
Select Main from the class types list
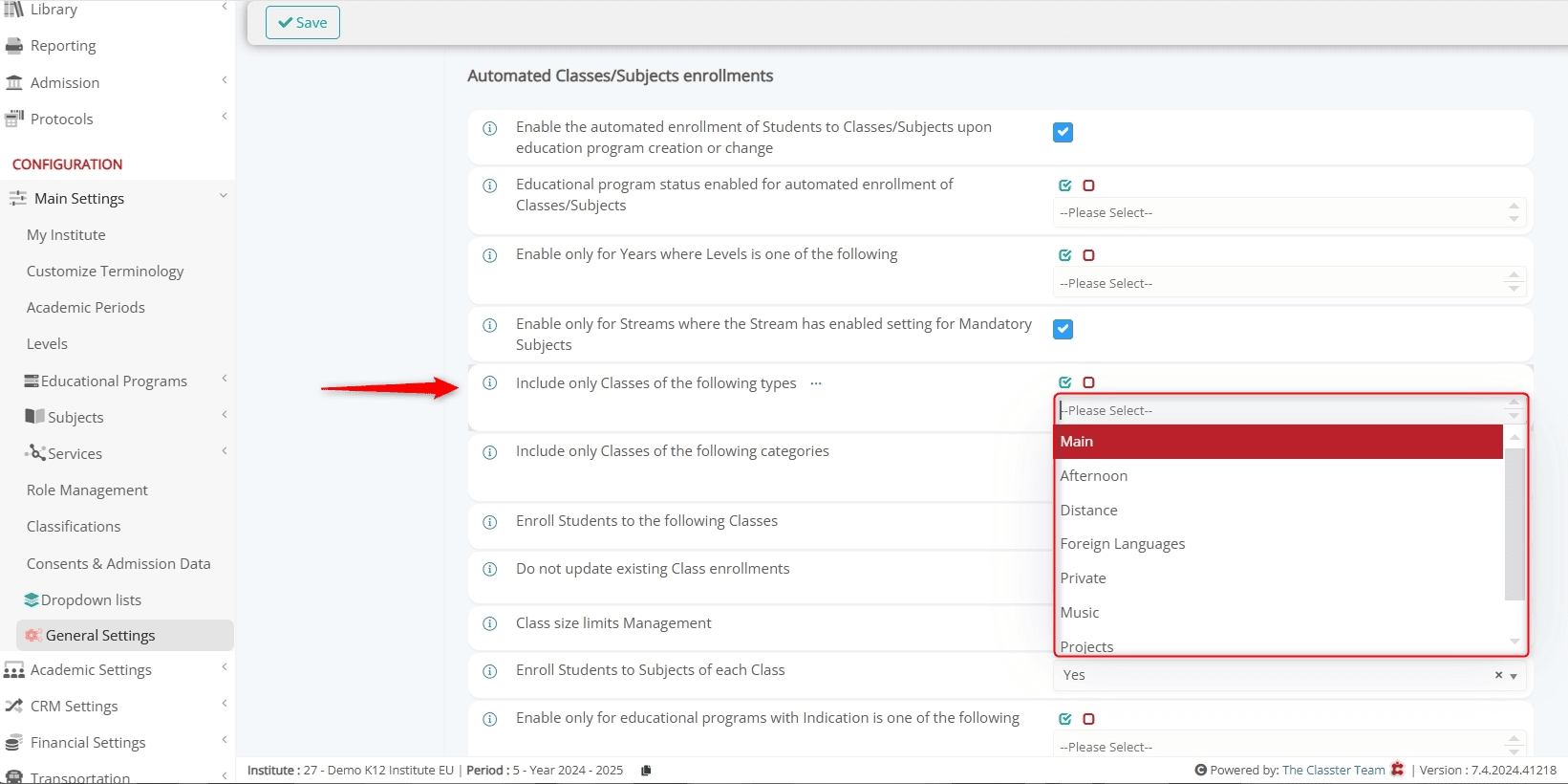[x=1278, y=442]
